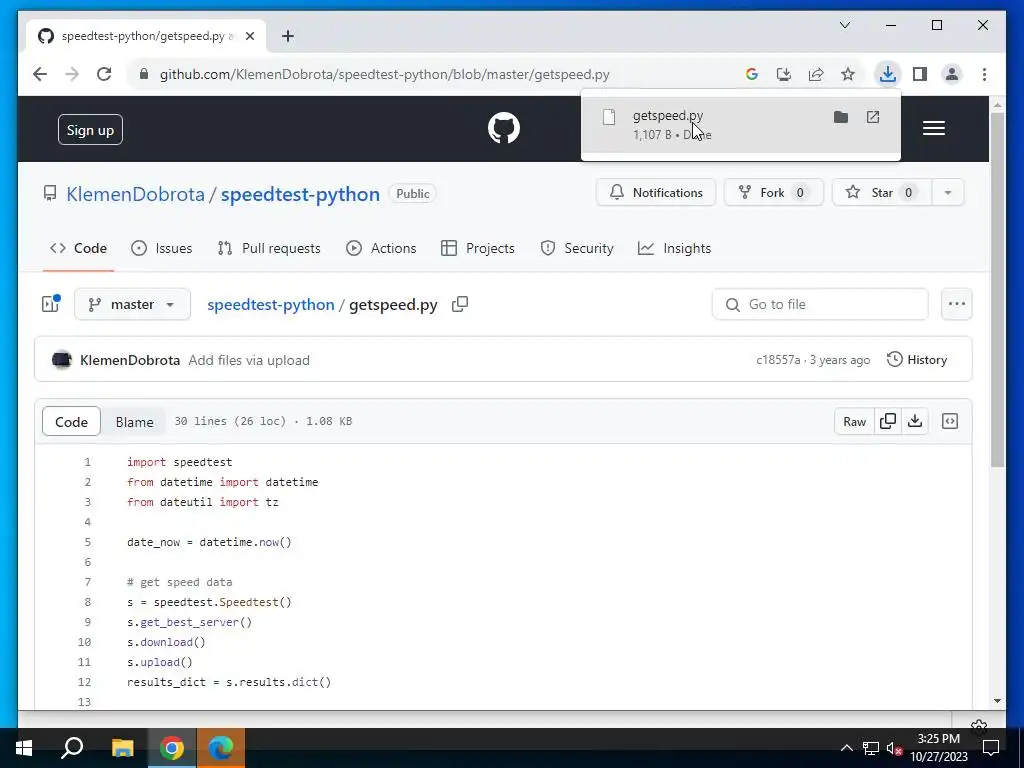
Task: Click the address bar URL
Action: (385, 74)
